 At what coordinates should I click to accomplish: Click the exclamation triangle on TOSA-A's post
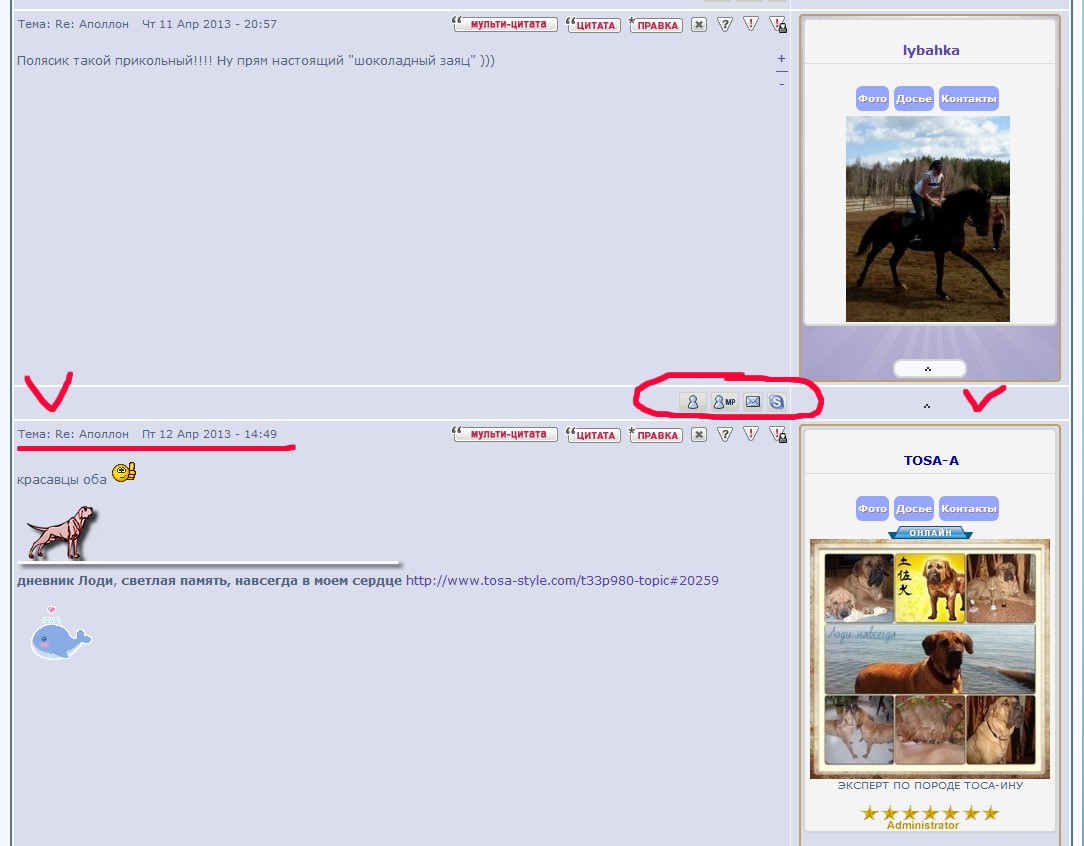[x=751, y=434]
